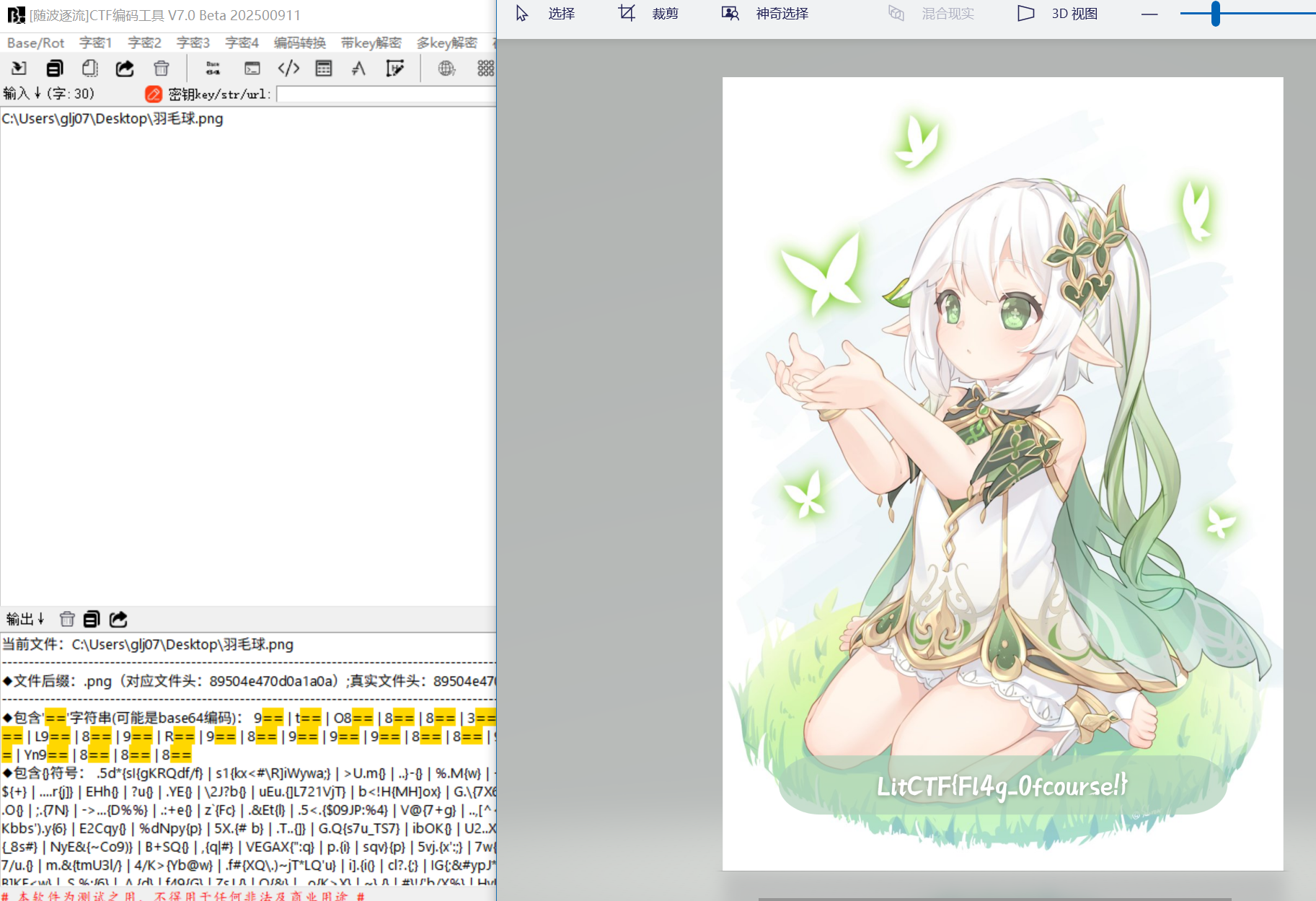Expand the 编码转换 menu
This screenshot has width=1316, height=901.
[299, 43]
